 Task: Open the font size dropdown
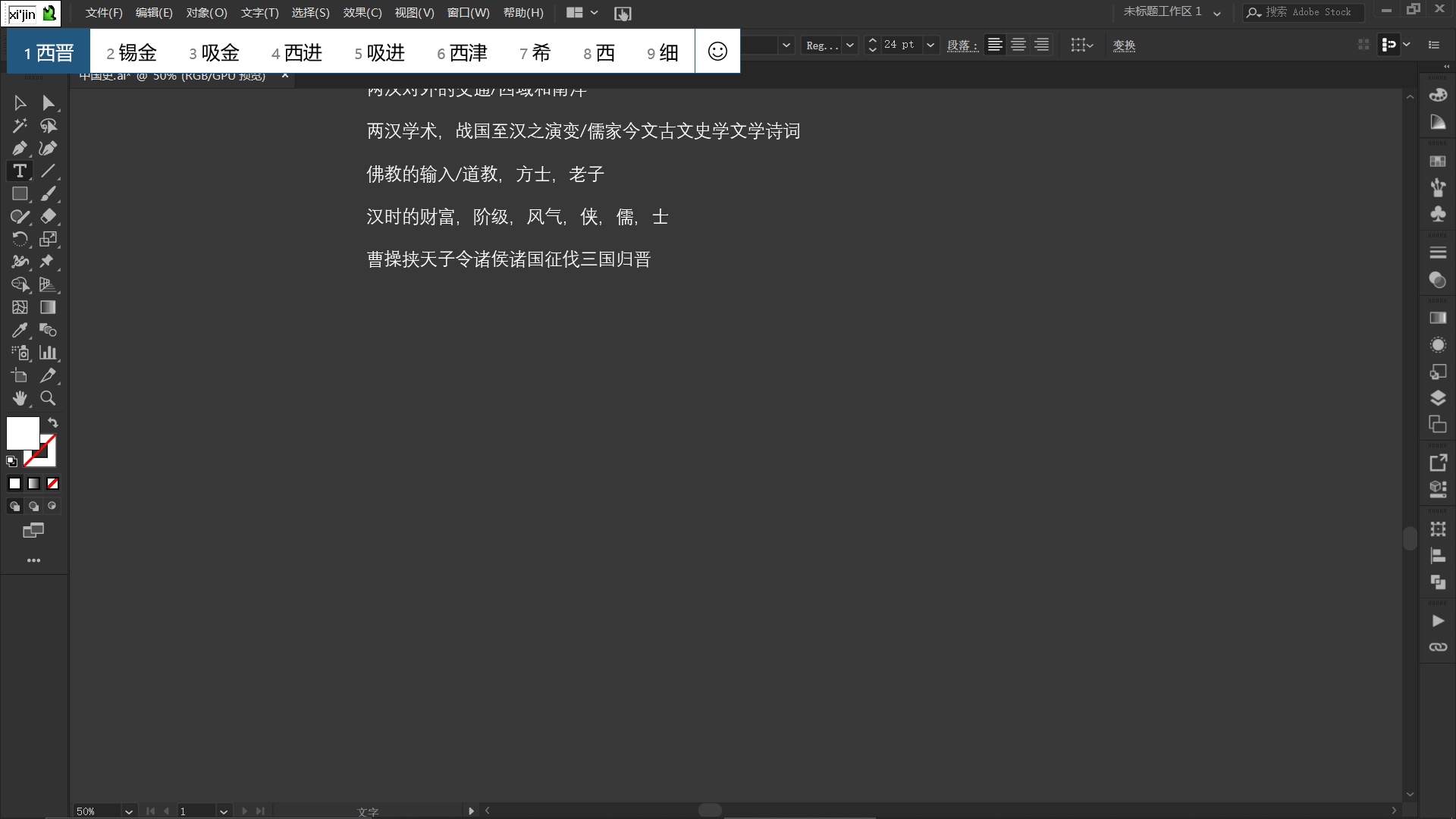[930, 45]
